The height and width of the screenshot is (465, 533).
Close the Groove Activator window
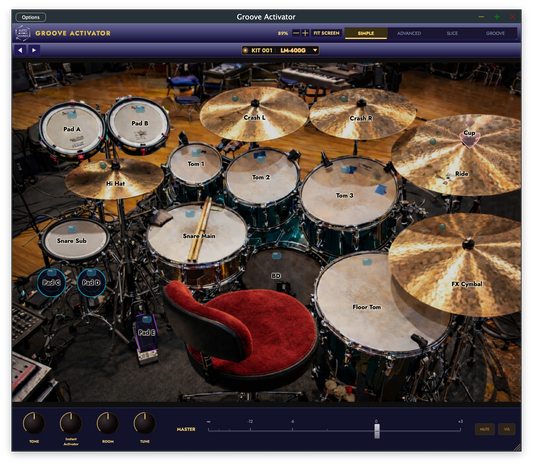click(513, 17)
